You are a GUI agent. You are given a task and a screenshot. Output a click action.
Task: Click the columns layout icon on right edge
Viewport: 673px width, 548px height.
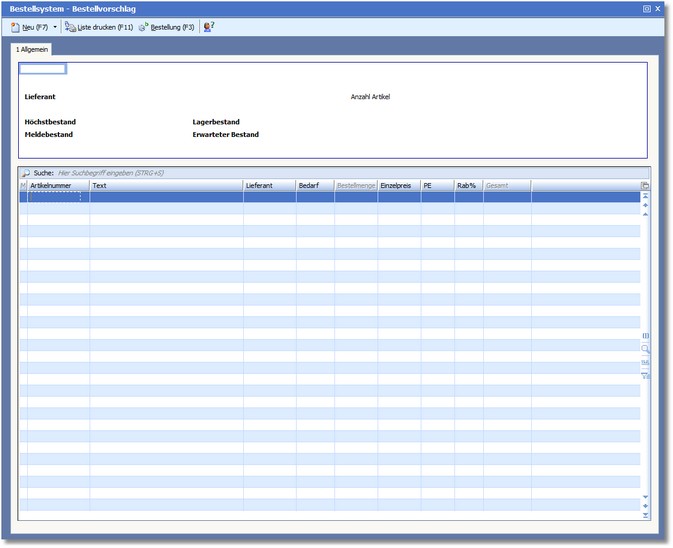(645, 336)
